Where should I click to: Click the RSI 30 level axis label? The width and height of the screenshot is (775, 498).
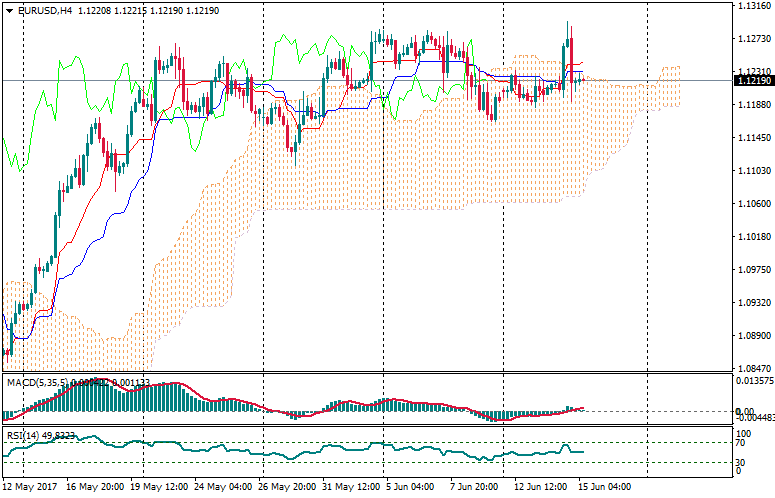740,462
